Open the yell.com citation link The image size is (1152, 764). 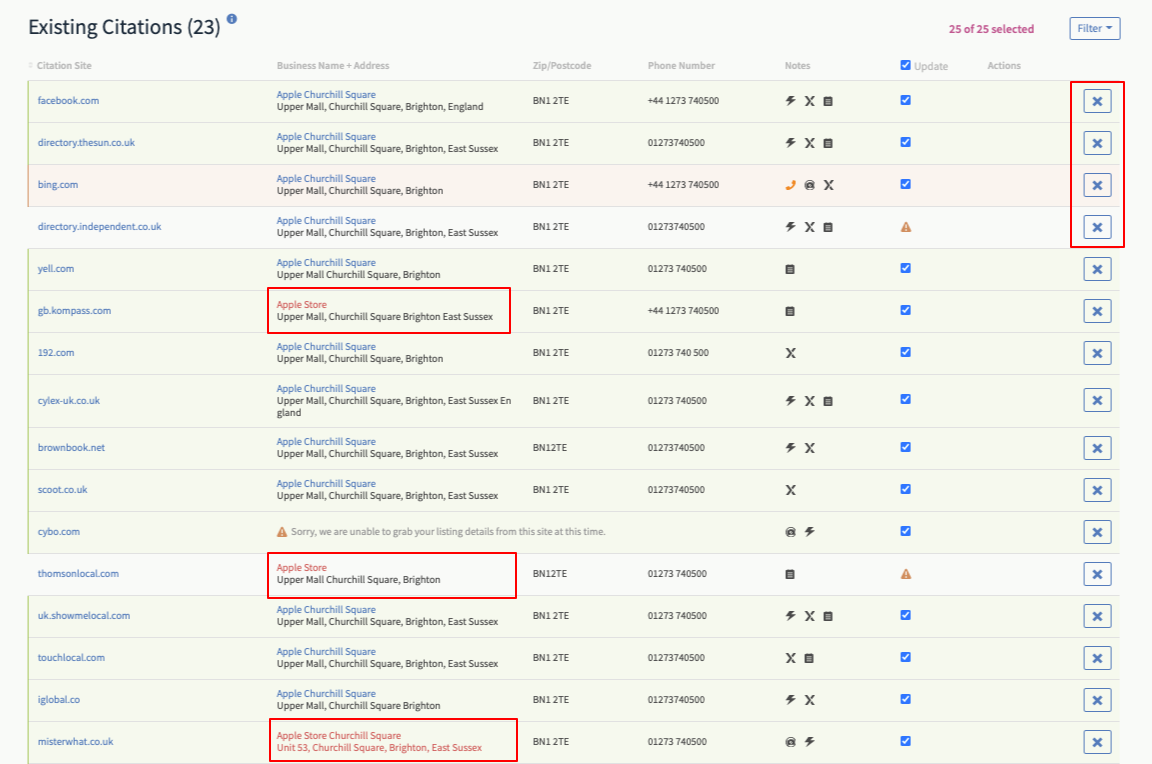(56, 268)
